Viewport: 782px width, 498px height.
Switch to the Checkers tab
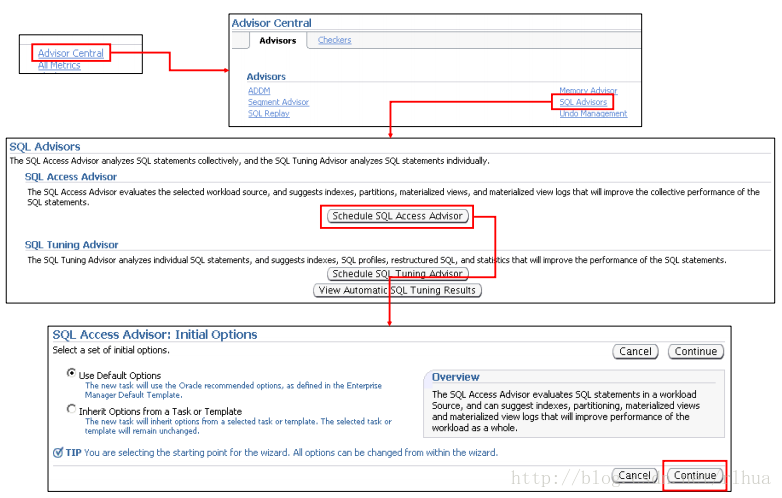click(335, 40)
